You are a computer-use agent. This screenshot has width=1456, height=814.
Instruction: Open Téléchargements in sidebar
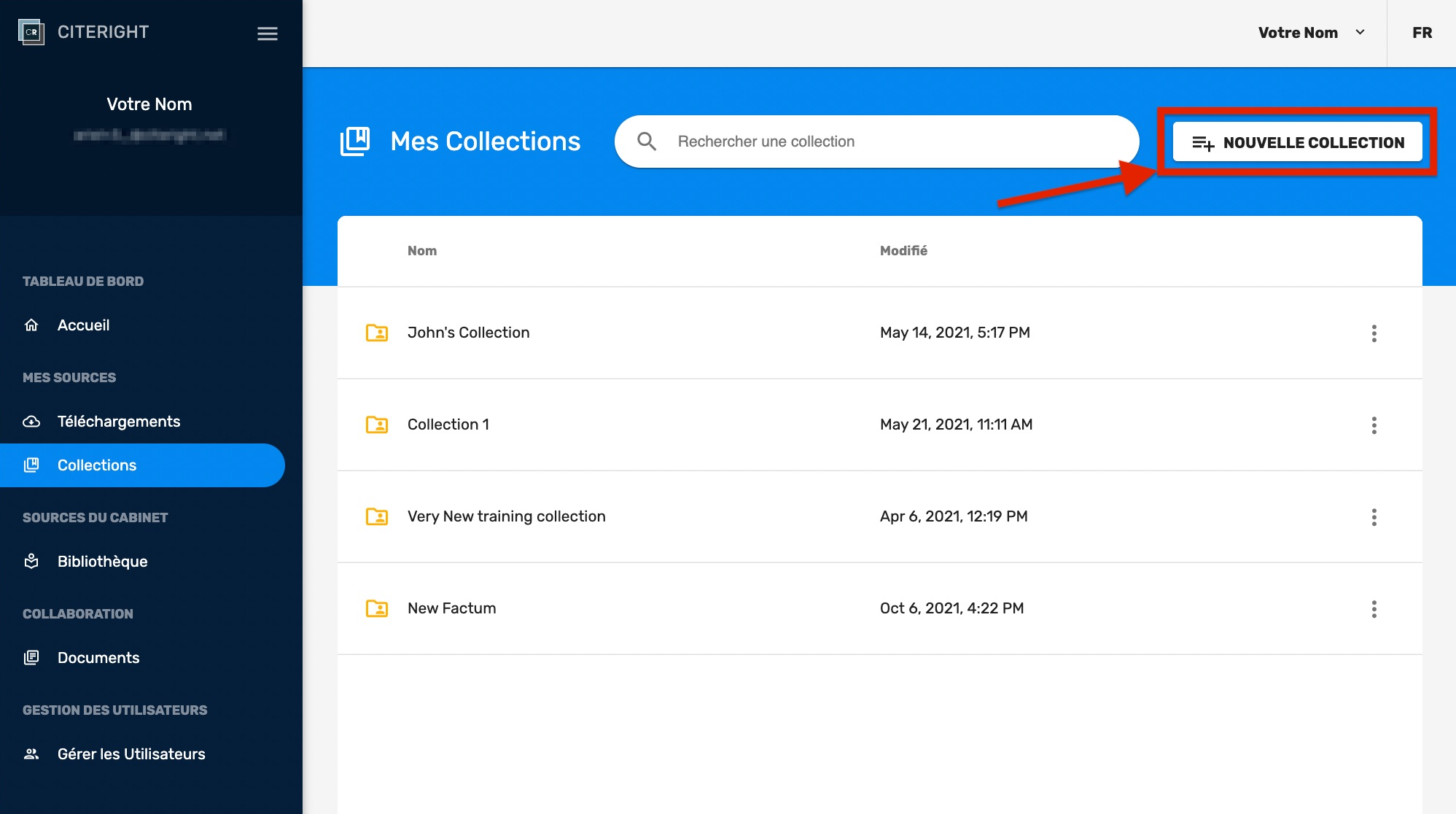(x=142, y=422)
